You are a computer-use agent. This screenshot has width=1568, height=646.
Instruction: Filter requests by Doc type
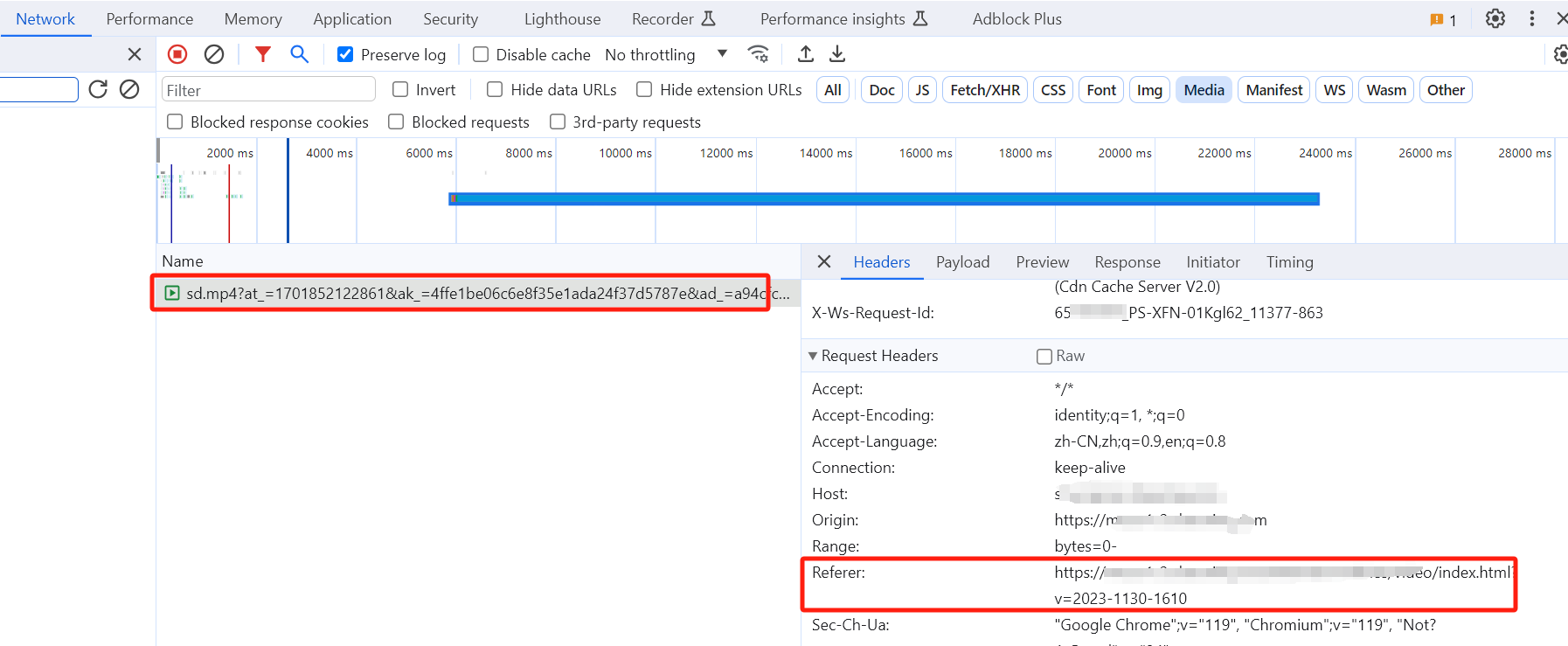tap(882, 89)
